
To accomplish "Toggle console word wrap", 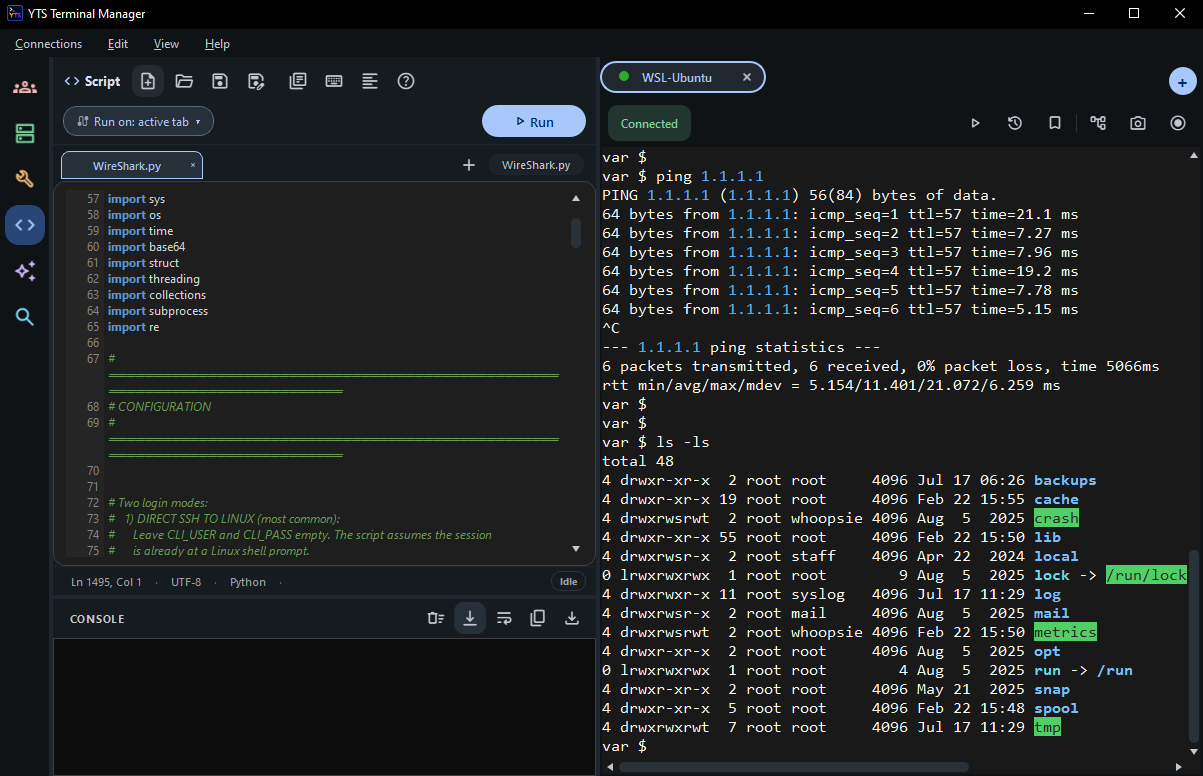I will [504, 618].
